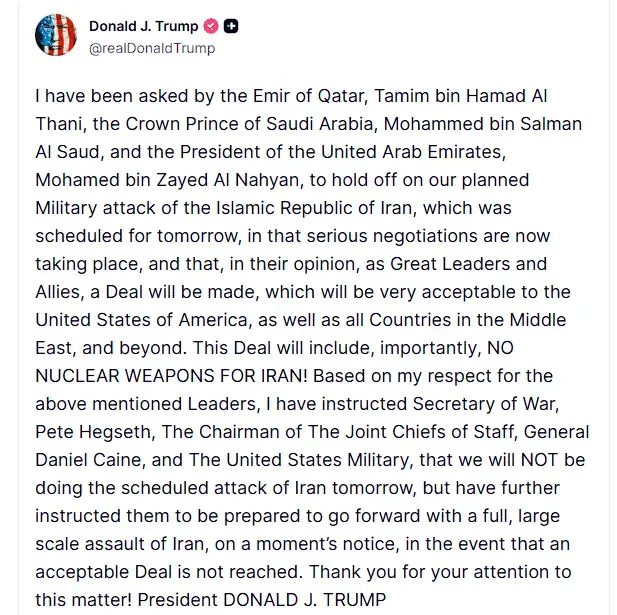
Task: Click "Islamic Republic of Iran" phrase
Action: point(314,208)
